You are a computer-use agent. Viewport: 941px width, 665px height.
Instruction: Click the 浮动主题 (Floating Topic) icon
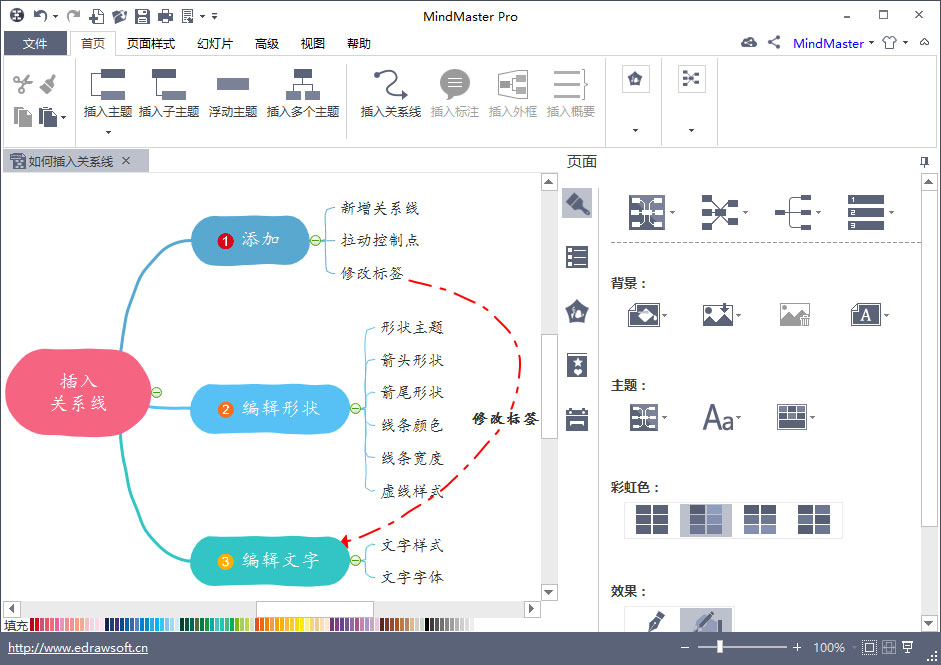(234, 95)
